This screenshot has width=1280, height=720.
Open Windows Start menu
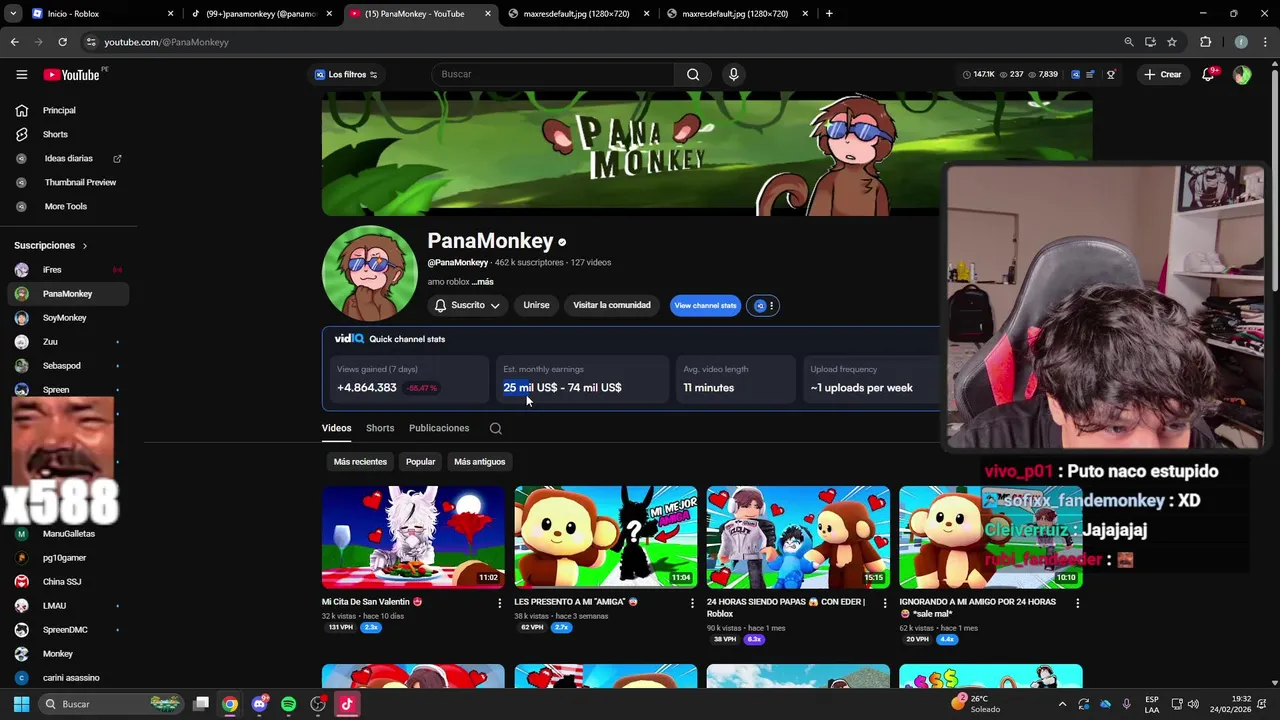click(x=21, y=704)
